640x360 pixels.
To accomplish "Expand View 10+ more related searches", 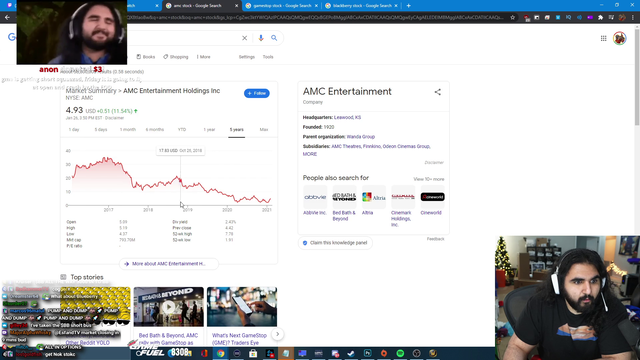I will click(429, 179).
